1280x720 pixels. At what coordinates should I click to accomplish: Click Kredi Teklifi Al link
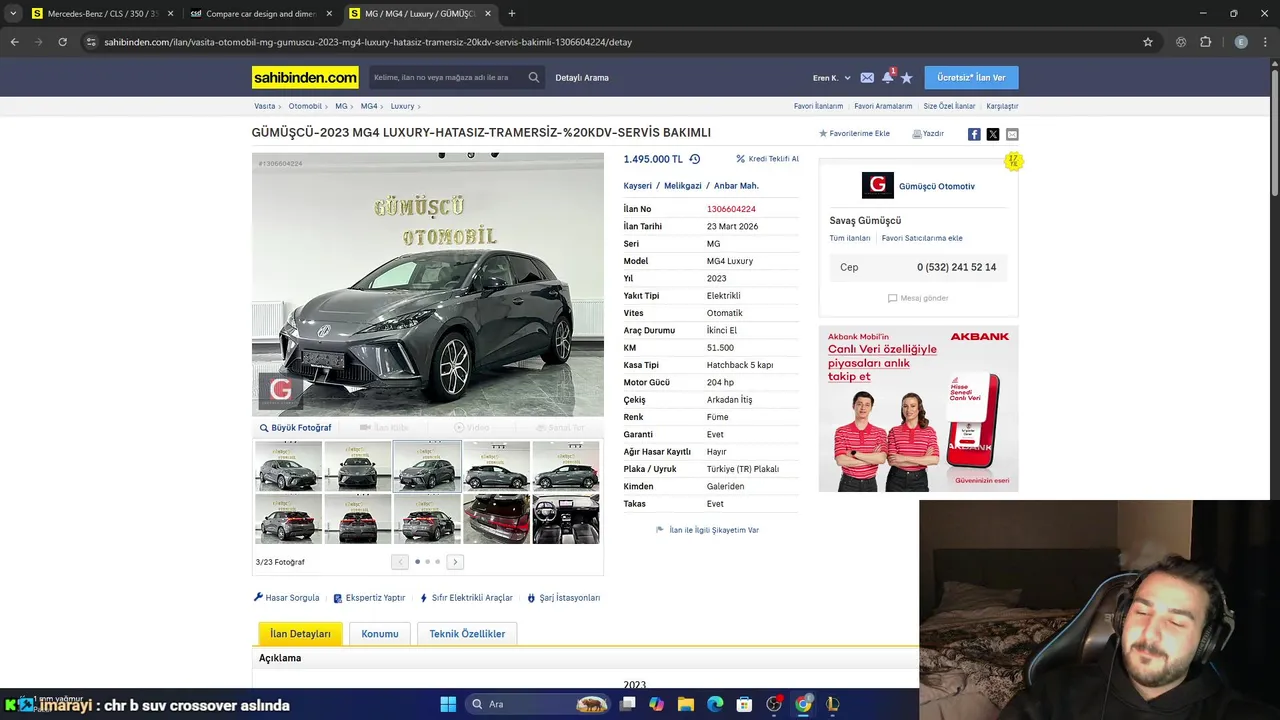(767, 159)
